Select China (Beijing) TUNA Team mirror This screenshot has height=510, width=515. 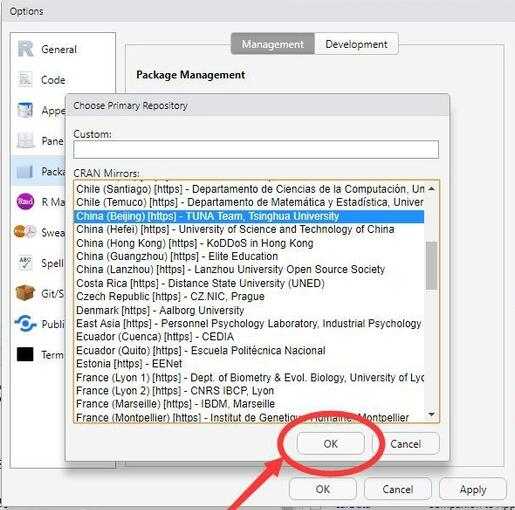click(250, 216)
